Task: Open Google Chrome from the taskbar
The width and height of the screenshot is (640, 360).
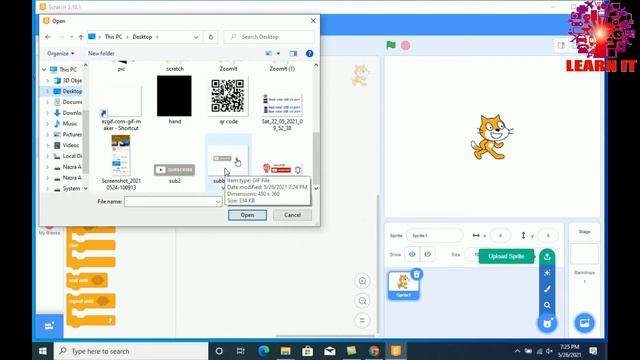Action: click(x=374, y=351)
